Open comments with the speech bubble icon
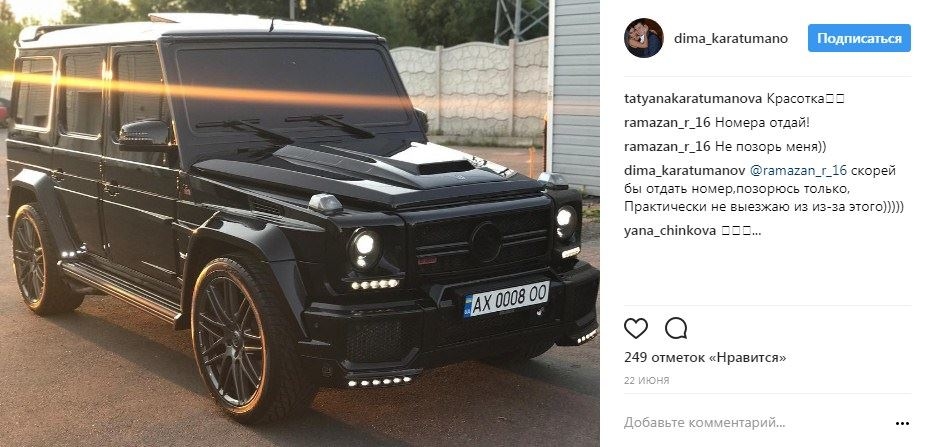Image resolution: width=933 pixels, height=447 pixels. click(x=676, y=328)
